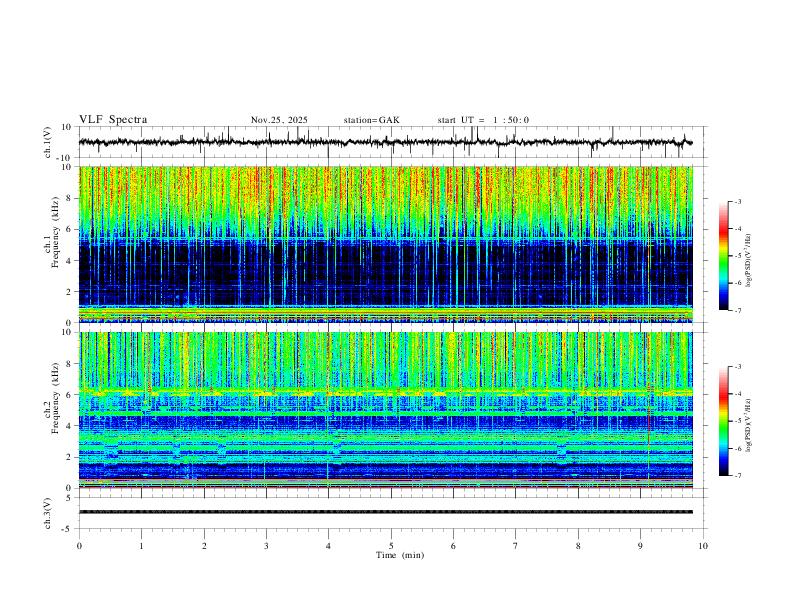The height and width of the screenshot is (612, 792).
Task: Click inside the ch.1 spectrogram panel
Action: click(x=385, y=244)
